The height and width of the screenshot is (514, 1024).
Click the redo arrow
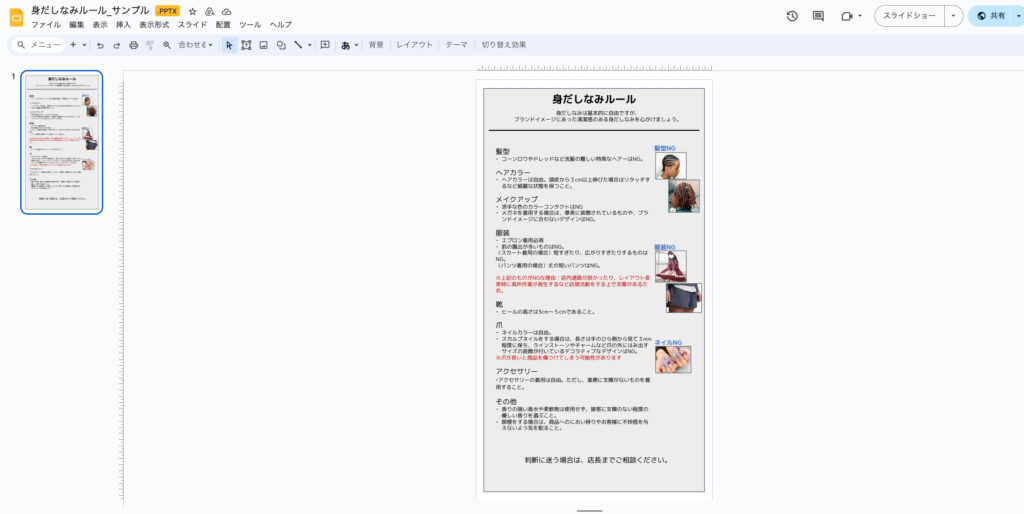pos(117,45)
